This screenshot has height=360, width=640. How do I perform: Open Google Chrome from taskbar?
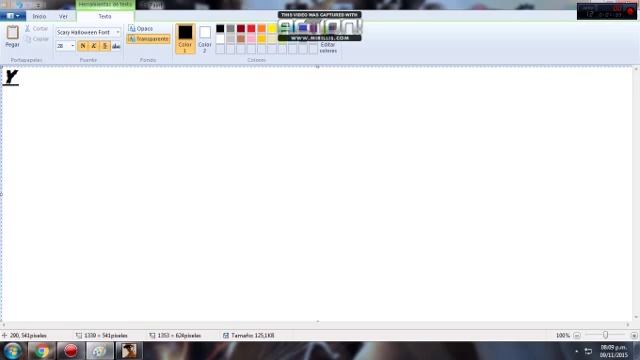[41, 351]
